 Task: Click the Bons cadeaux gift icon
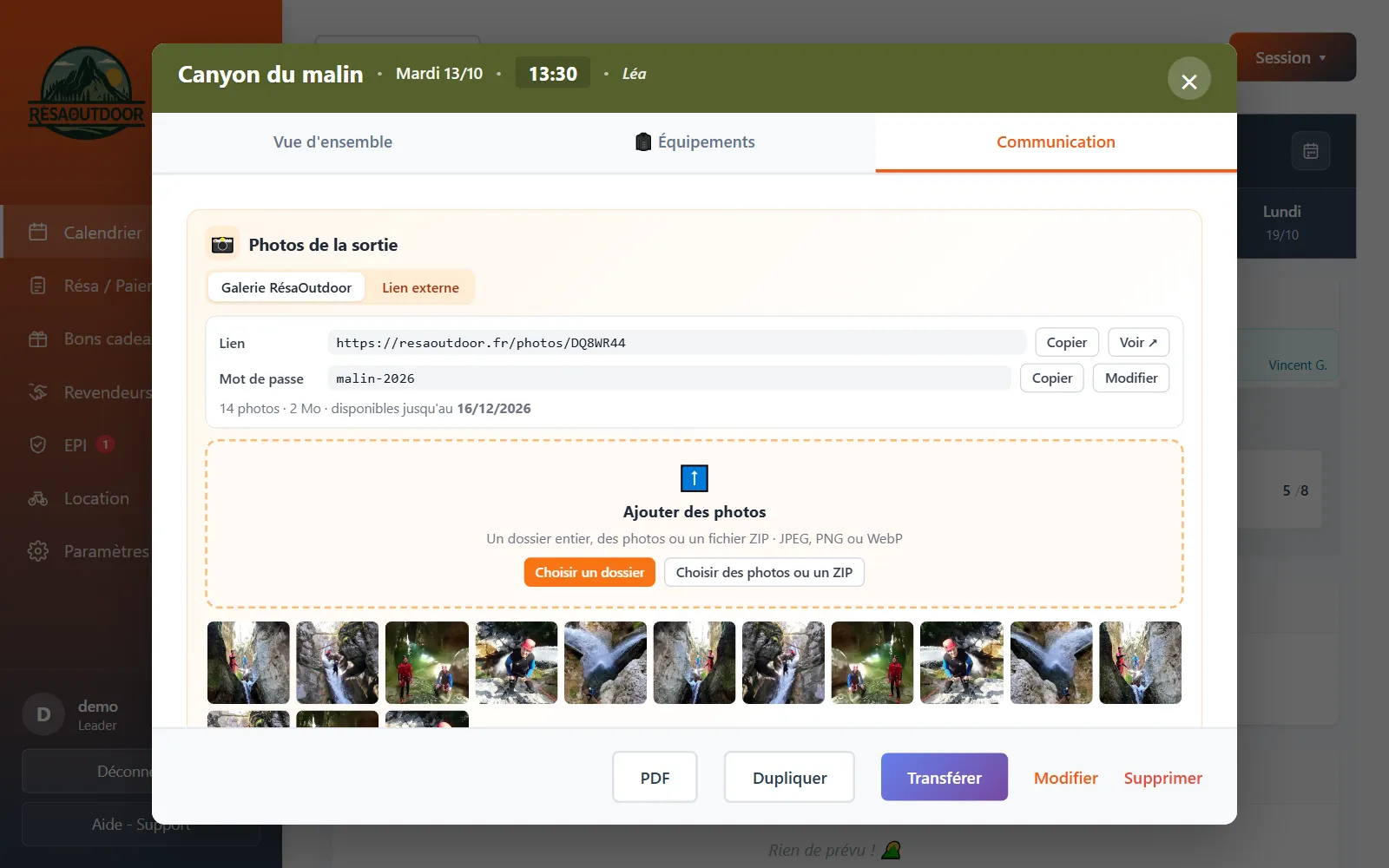[x=37, y=339]
